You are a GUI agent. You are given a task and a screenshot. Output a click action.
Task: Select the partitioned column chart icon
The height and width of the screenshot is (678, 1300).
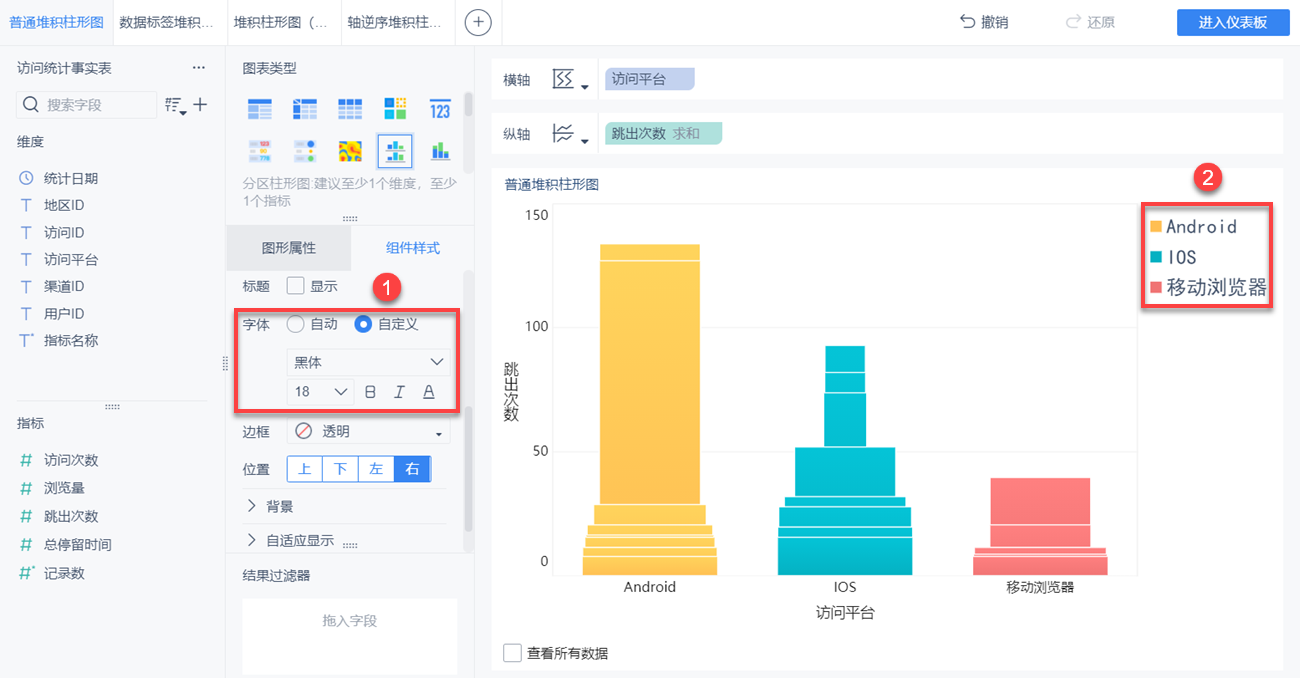(395, 151)
